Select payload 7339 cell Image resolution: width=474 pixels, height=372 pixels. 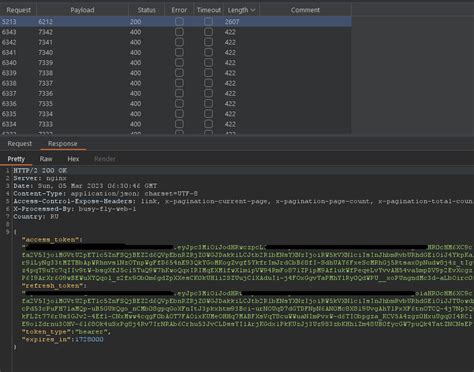click(45, 63)
